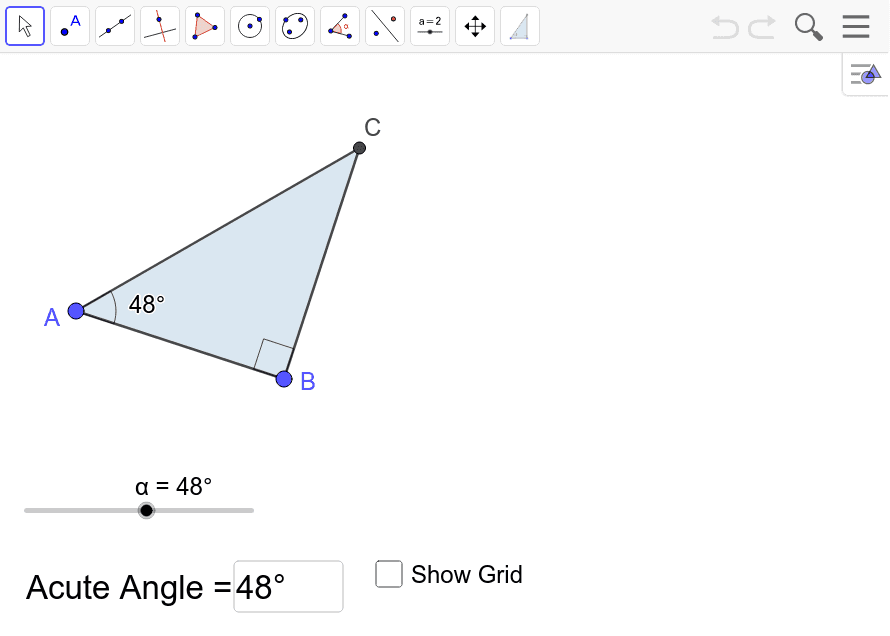Select the Polygon tool
Viewport: 890px width, 636px height.
(205, 26)
